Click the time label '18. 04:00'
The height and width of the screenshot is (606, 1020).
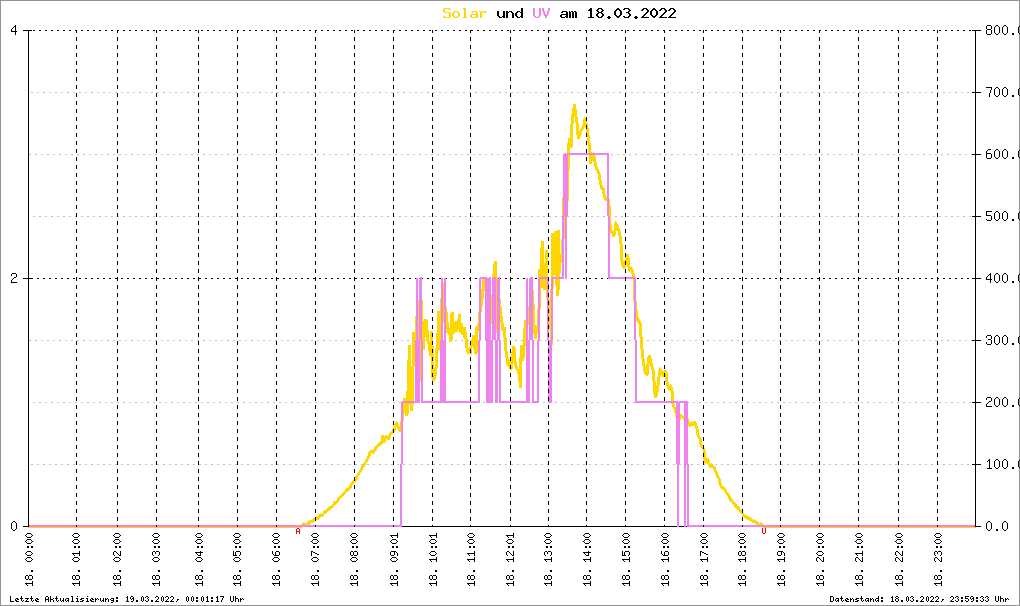(198, 560)
